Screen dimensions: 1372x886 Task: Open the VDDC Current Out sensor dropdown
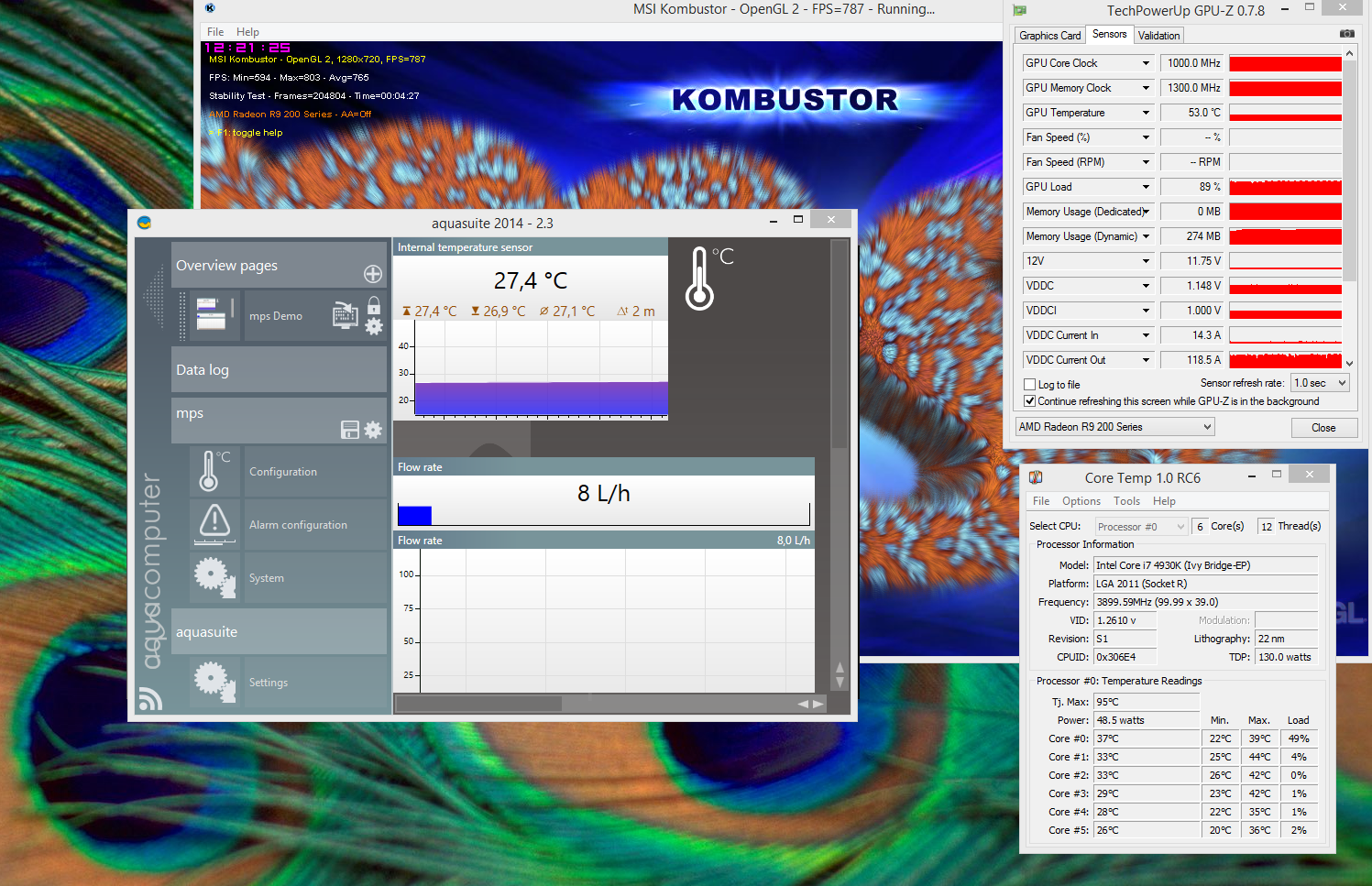[1146, 360]
